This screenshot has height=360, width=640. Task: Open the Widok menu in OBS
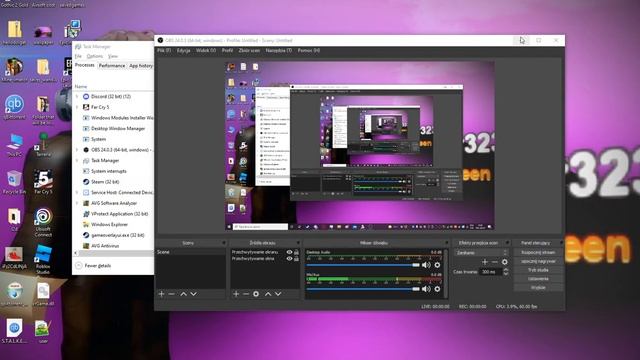pyautogui.click(x=206, y=51)
